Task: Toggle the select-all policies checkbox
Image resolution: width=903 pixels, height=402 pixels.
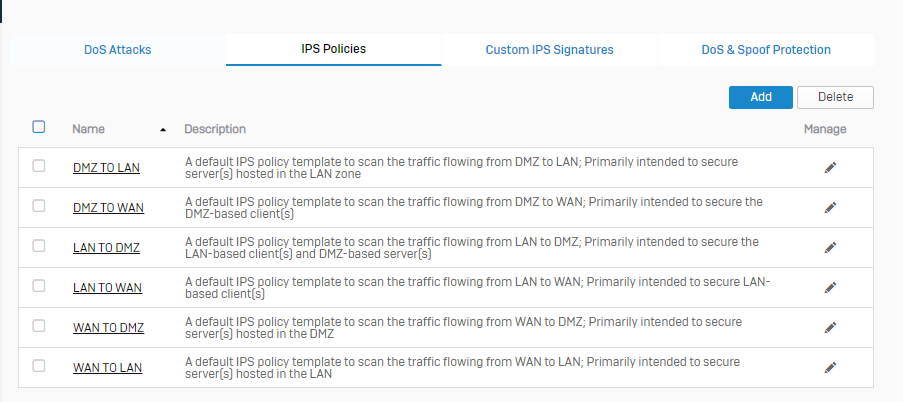Action: 39,127
